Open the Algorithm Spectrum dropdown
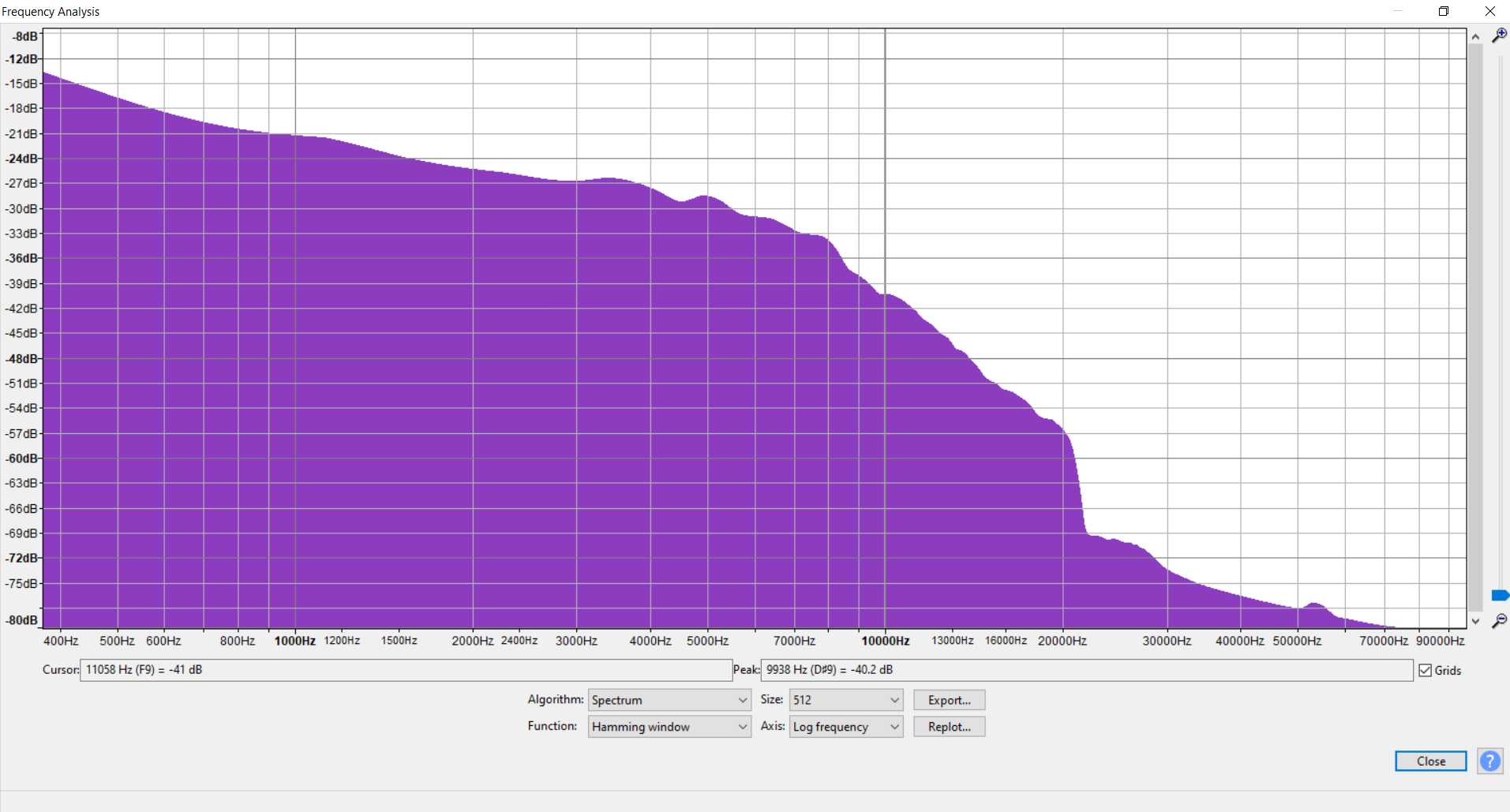 click(669, 700)
